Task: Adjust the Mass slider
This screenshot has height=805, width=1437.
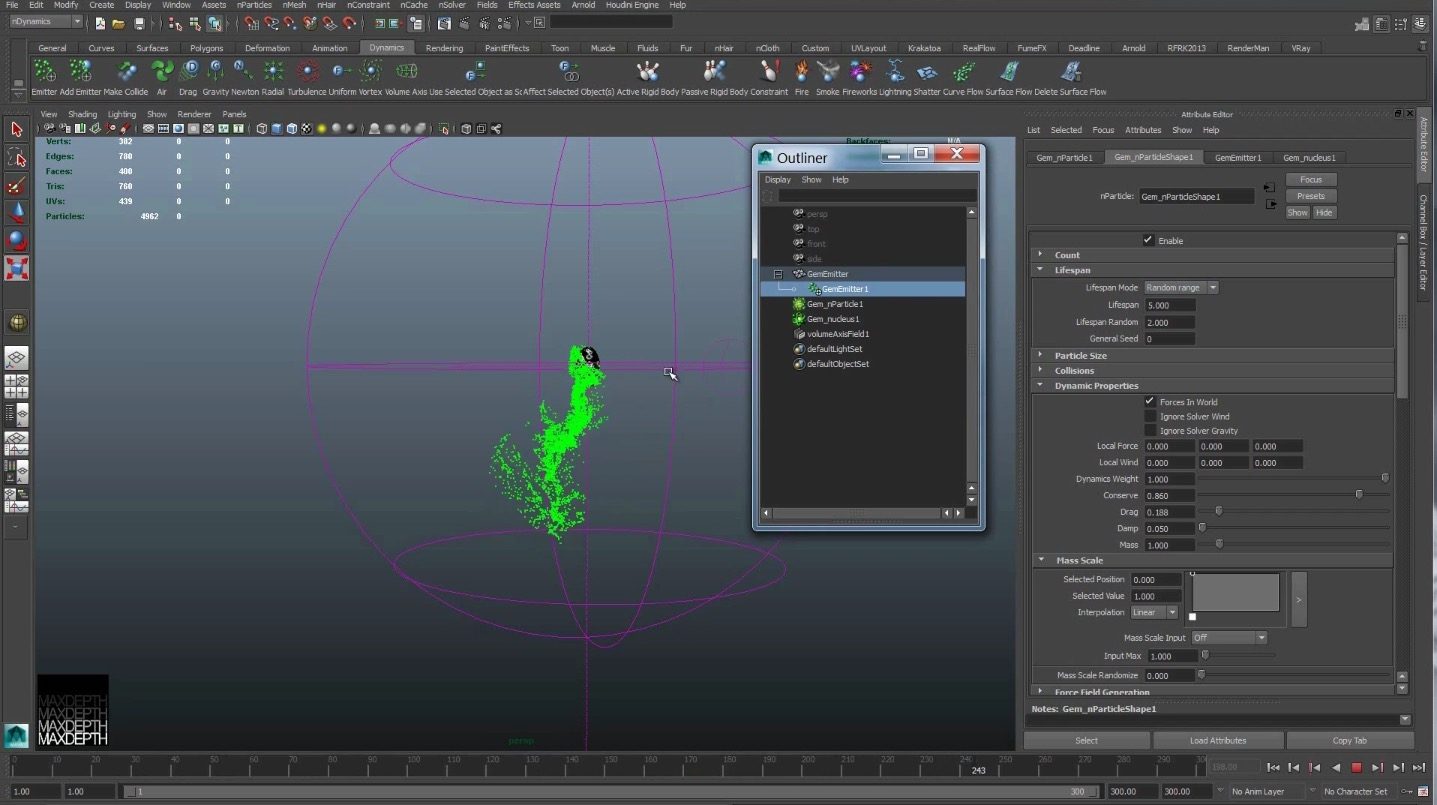Action: [x=1218, y=545]
